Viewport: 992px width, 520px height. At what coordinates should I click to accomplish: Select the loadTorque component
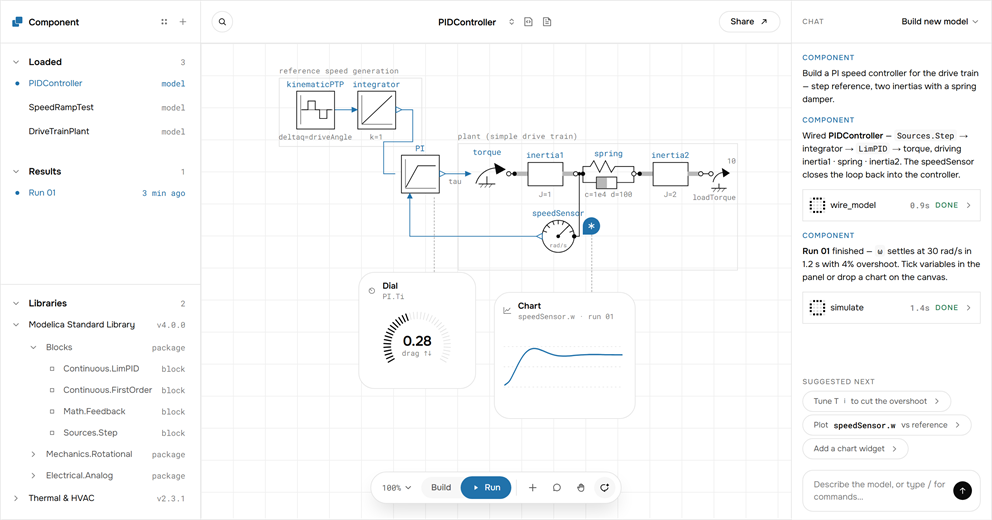point(719,179)
